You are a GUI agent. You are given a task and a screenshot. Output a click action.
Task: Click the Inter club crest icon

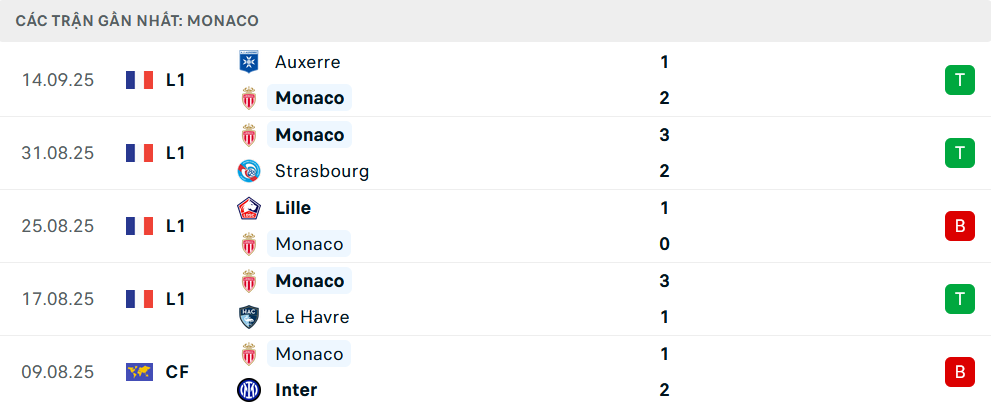[x=247, y=390]
